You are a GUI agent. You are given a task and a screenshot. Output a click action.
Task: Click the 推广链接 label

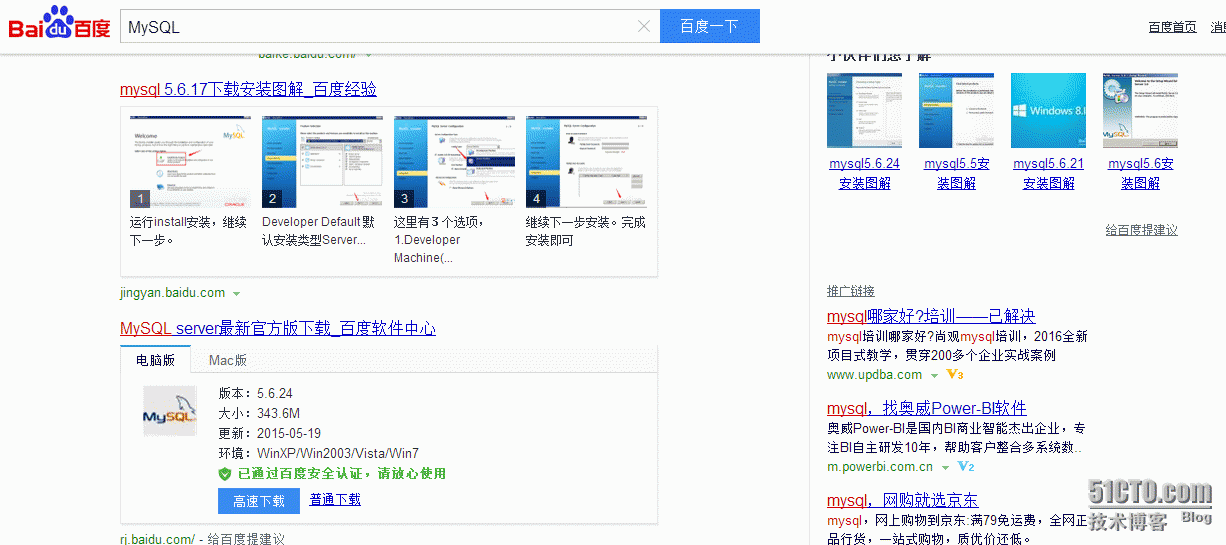[x=851, y=291]
